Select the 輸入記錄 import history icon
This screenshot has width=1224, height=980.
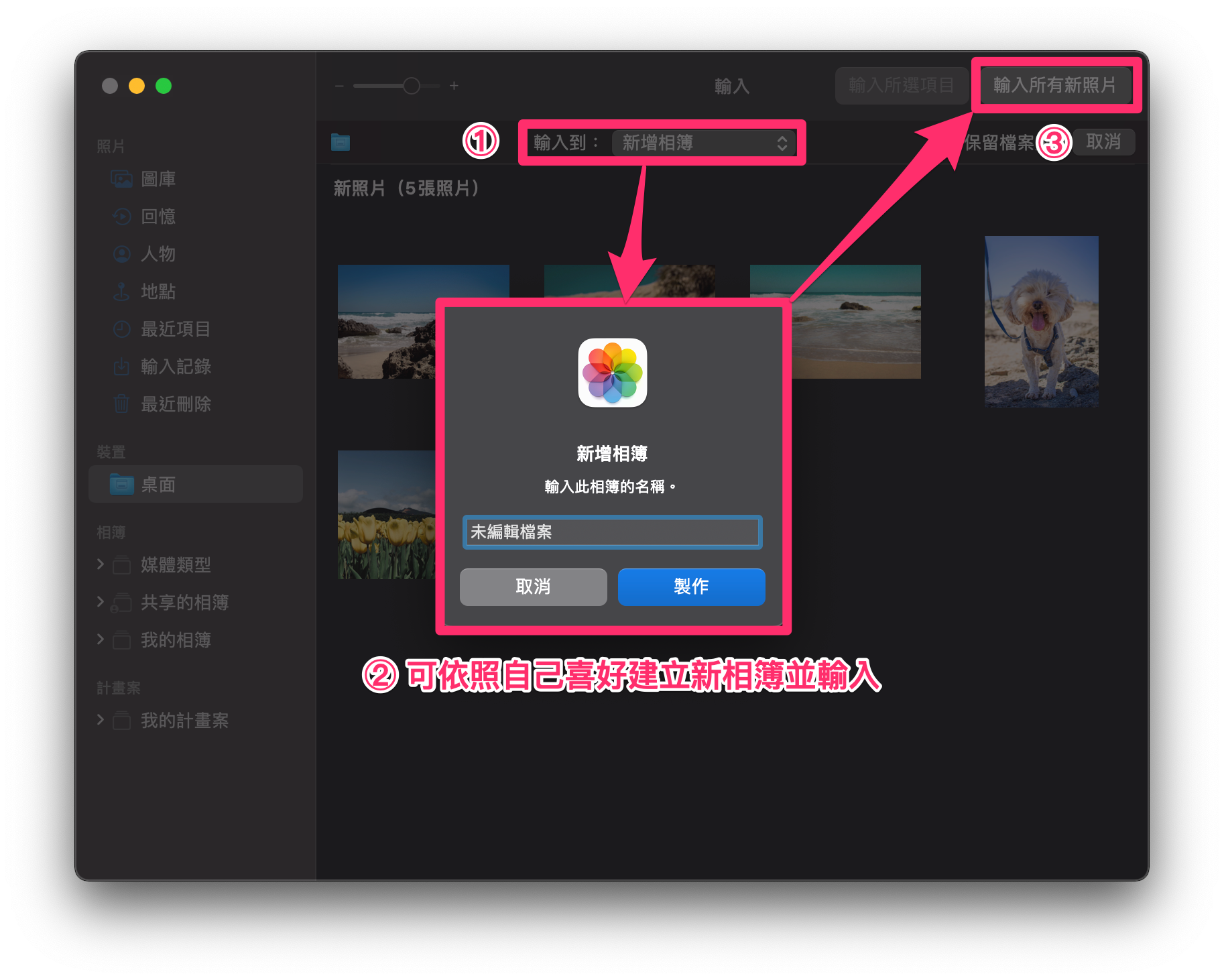pyautogui.click(x=121, y=367)
